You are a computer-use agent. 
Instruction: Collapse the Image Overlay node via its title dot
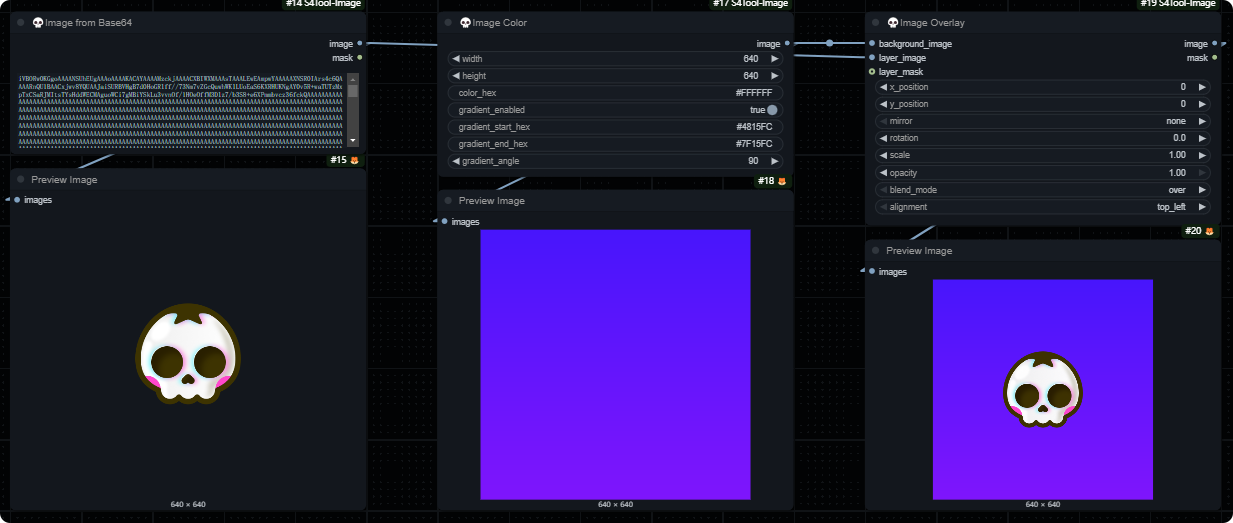pos(873,23)
